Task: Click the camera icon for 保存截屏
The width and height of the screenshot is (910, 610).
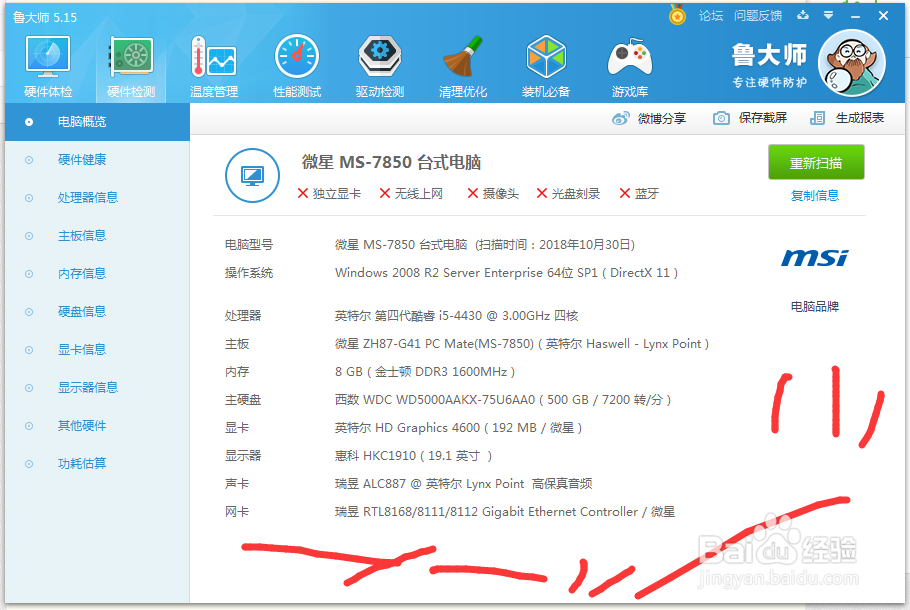Action: pos(721,118)
